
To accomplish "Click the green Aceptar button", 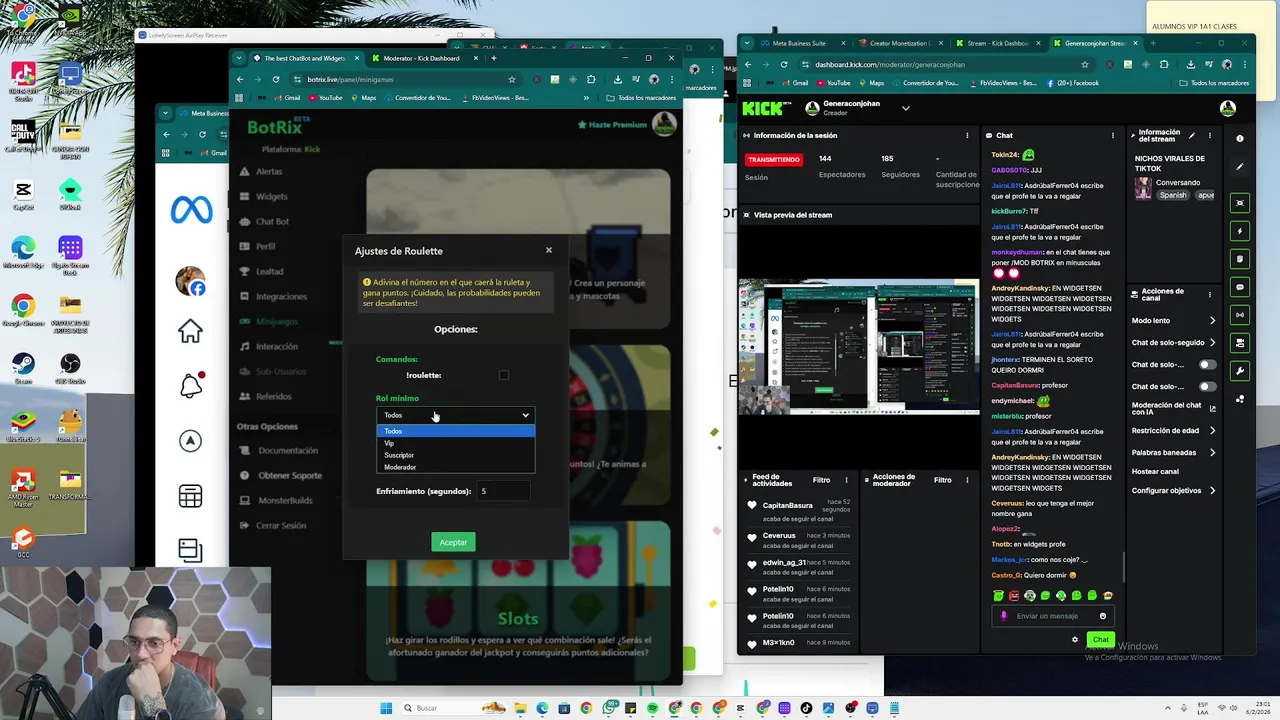I will coord(453,542).
